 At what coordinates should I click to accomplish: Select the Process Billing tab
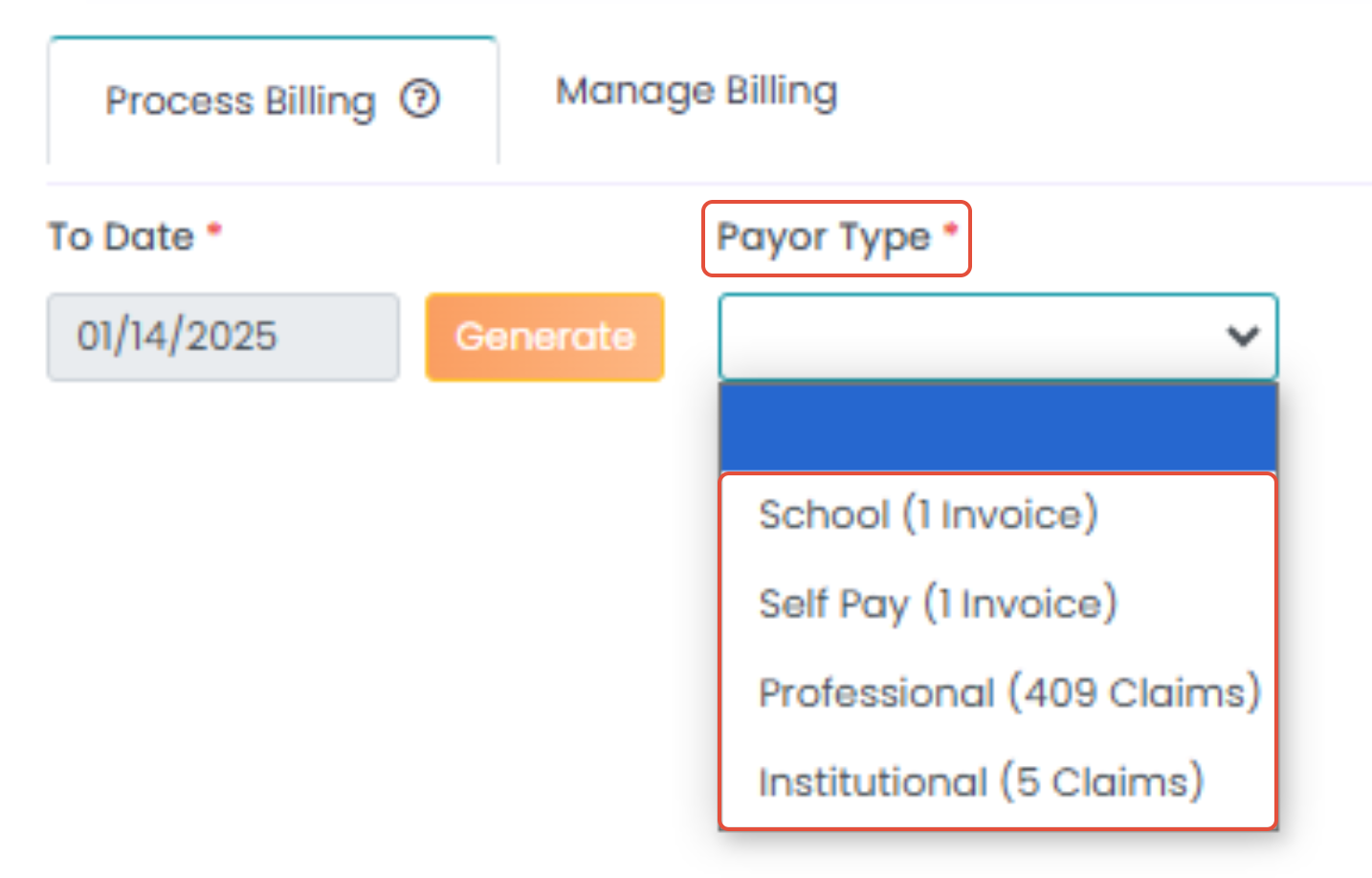coord(274,100)
